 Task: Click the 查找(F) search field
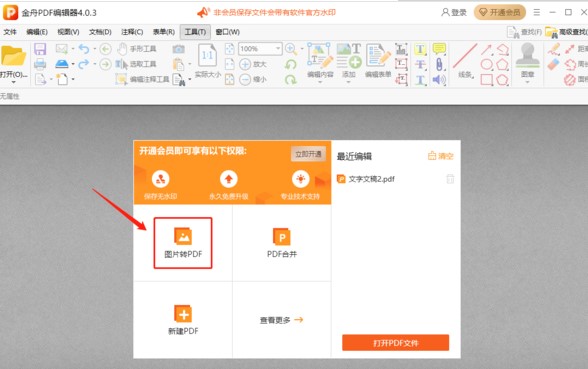[524, 32]
